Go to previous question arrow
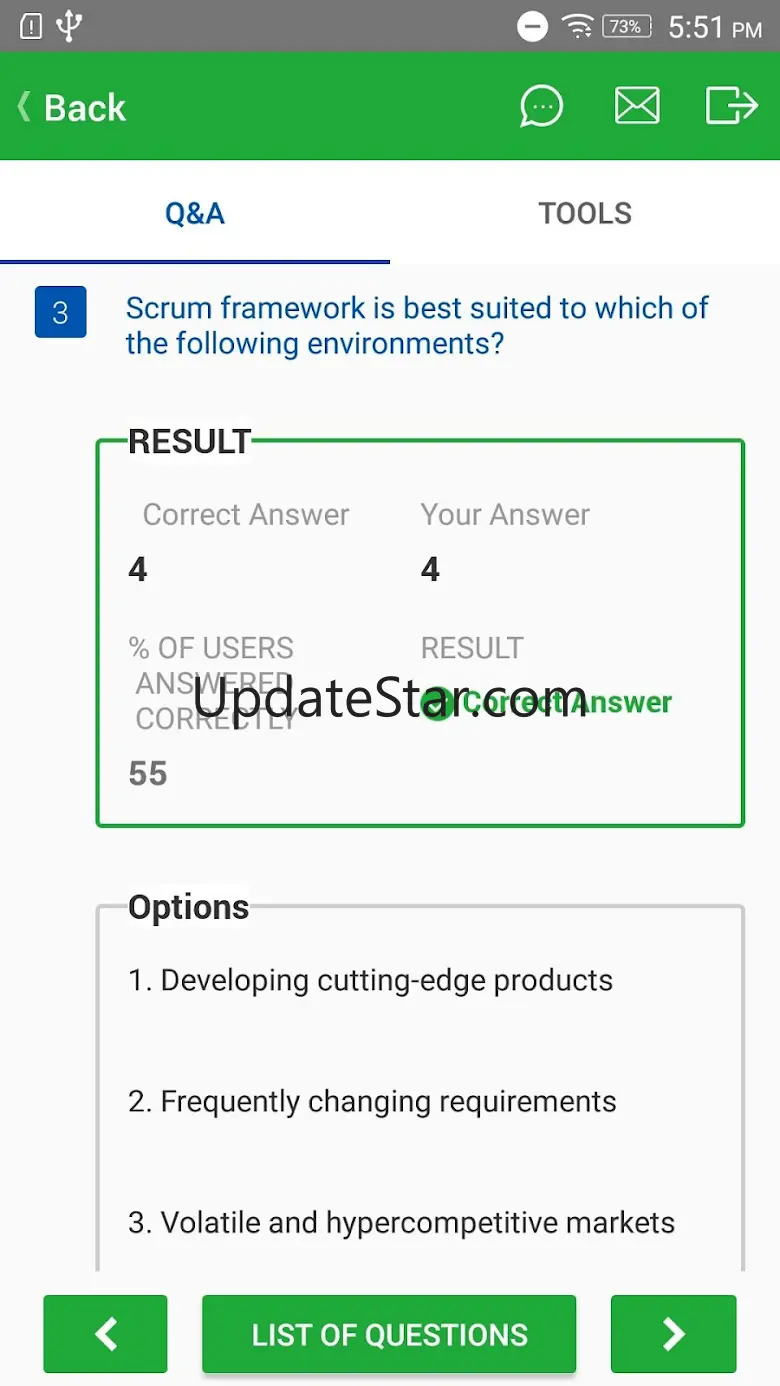This screenshot has width=780, height=1386. (x=105, y=1333)
